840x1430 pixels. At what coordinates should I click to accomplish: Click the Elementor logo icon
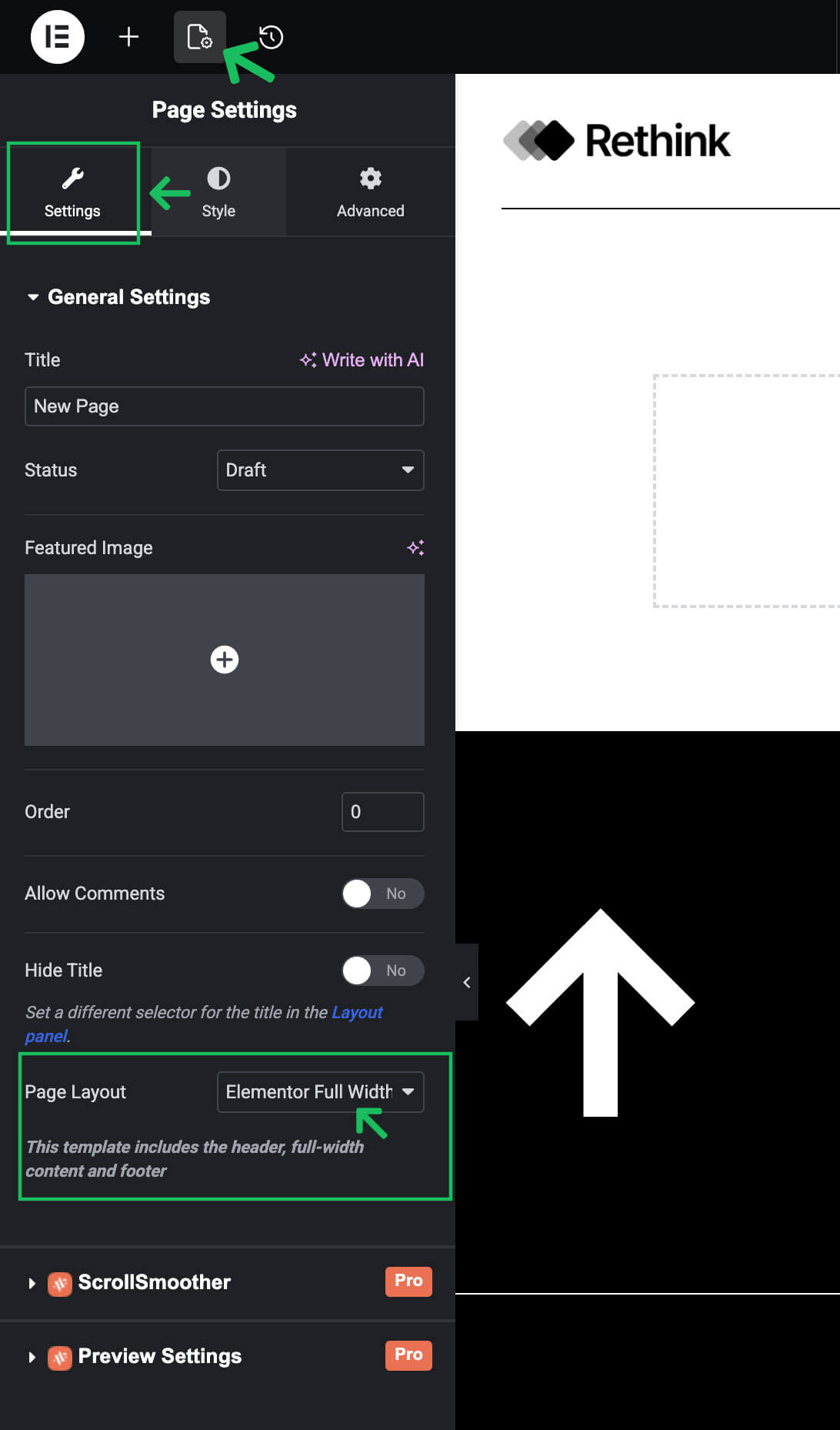point(57,37)
